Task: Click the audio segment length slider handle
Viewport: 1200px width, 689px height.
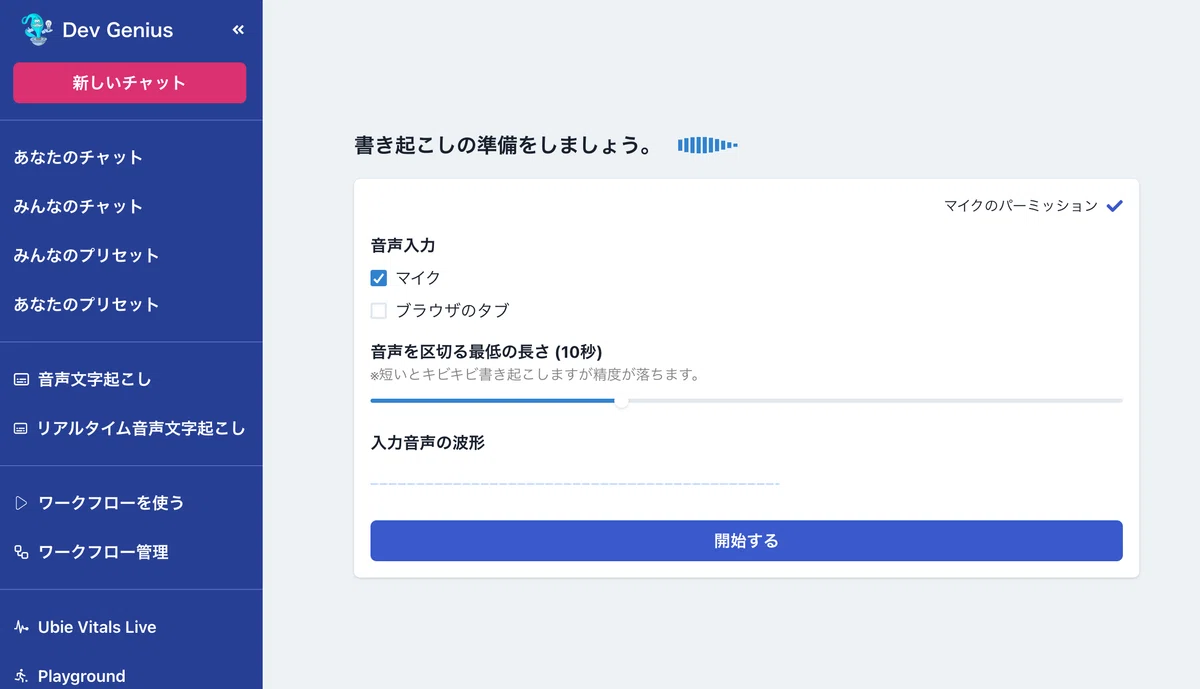Action: tap(622, 401)
